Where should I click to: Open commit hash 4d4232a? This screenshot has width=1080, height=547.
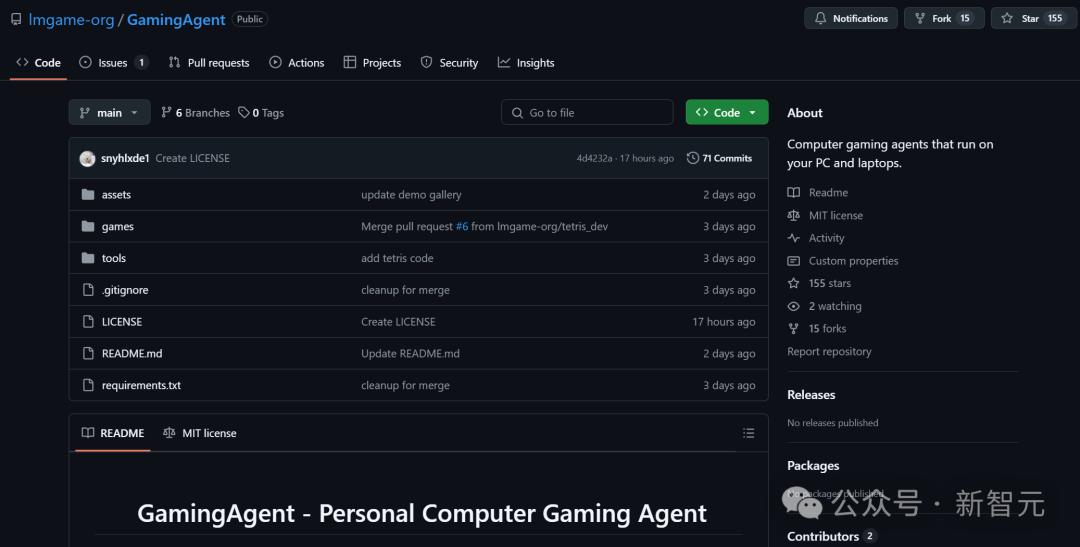(594, 158)
